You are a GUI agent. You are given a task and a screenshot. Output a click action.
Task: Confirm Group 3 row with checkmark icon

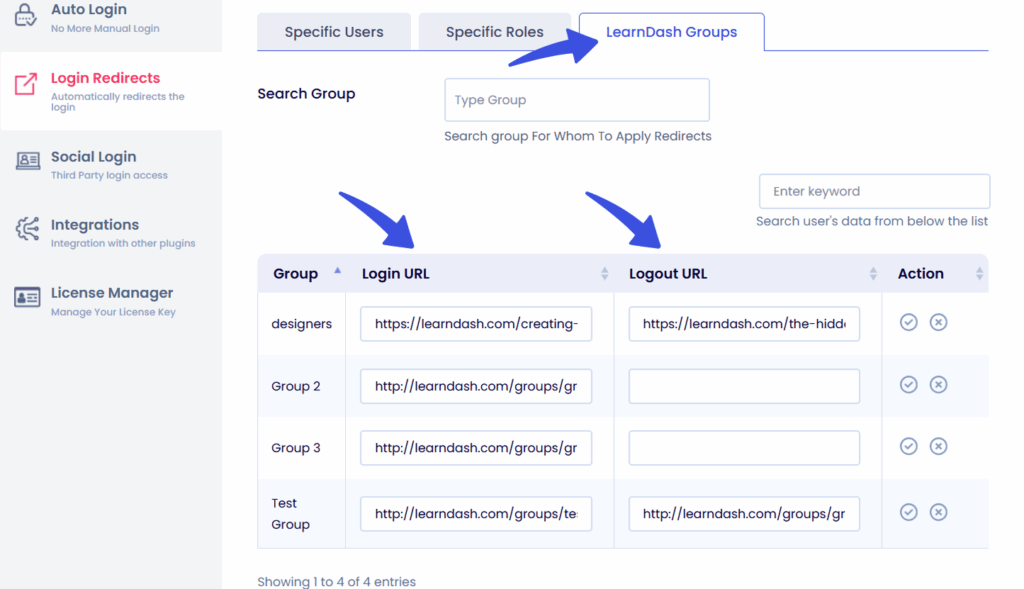908,446
